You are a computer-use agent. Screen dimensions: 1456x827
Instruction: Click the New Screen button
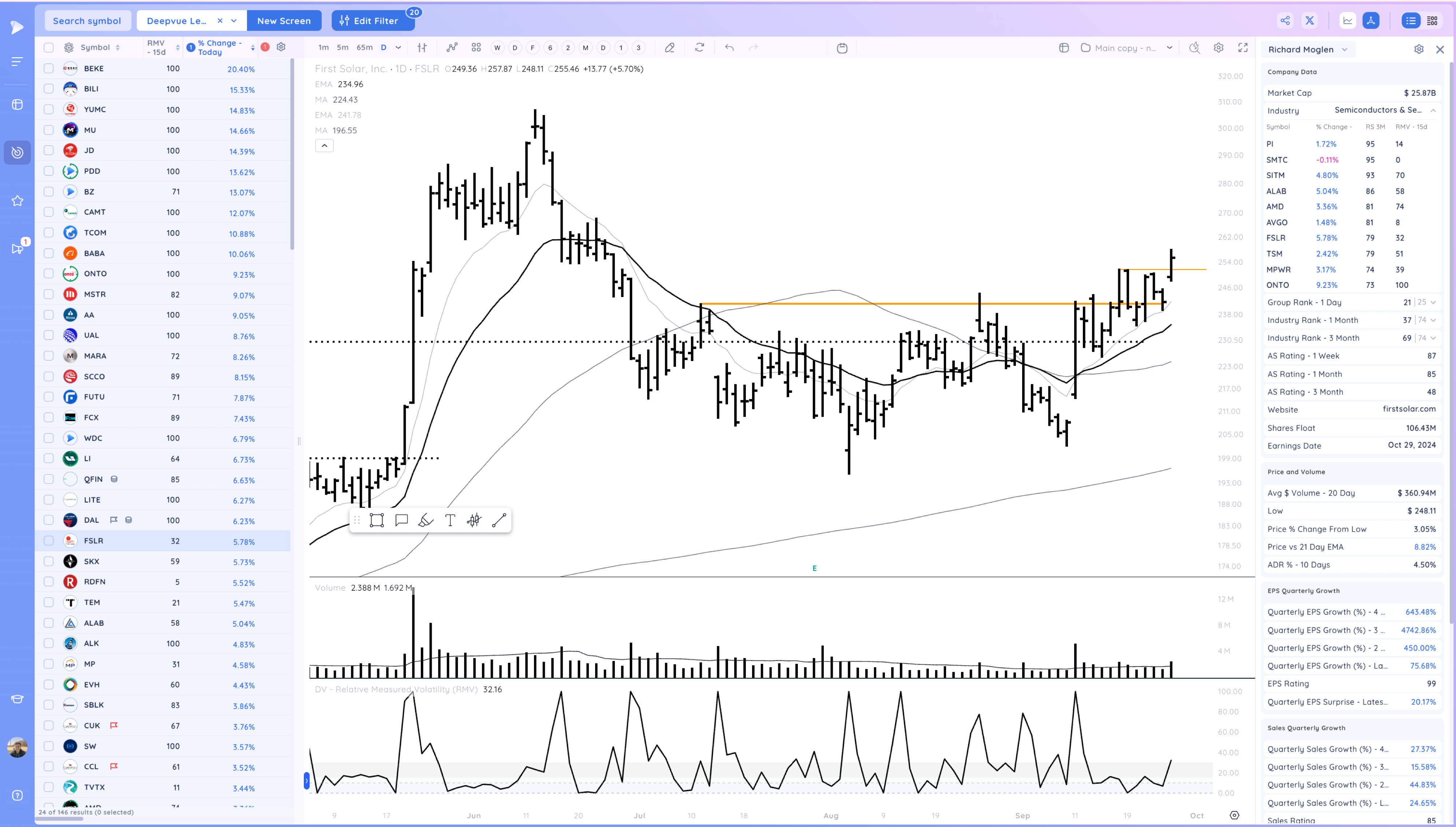point(284,20)
